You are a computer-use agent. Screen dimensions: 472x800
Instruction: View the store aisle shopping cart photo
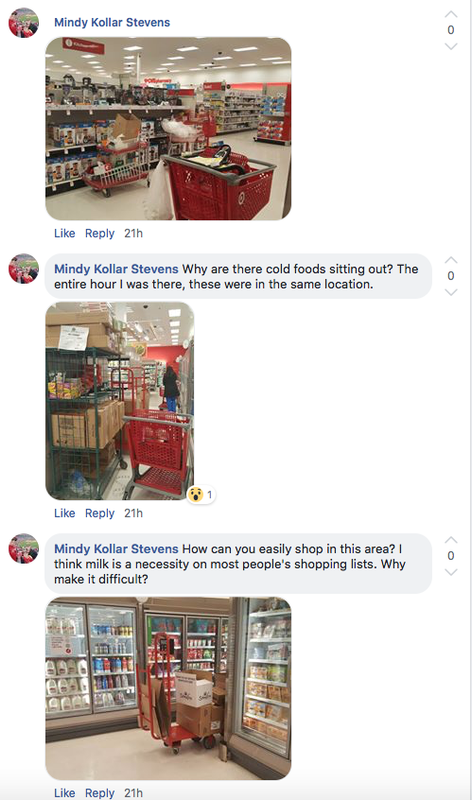point(168,129)
